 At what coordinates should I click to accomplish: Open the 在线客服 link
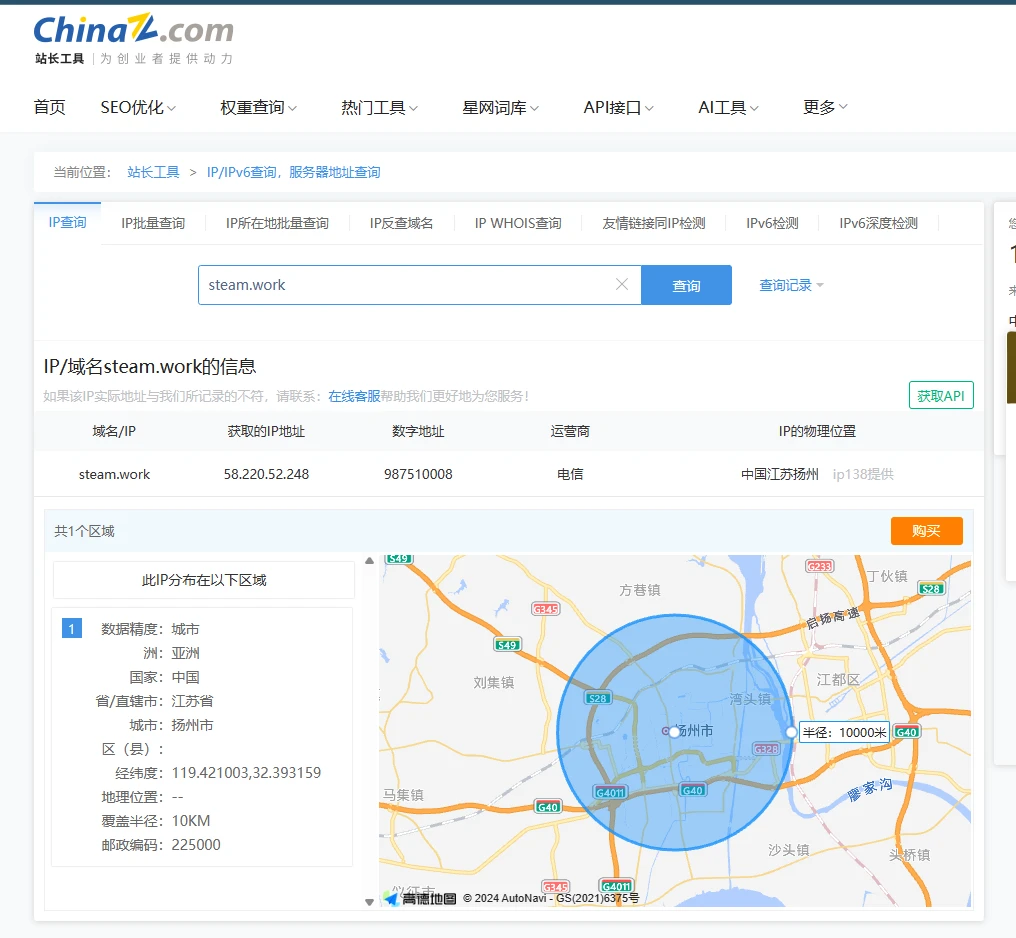(354, 396)
